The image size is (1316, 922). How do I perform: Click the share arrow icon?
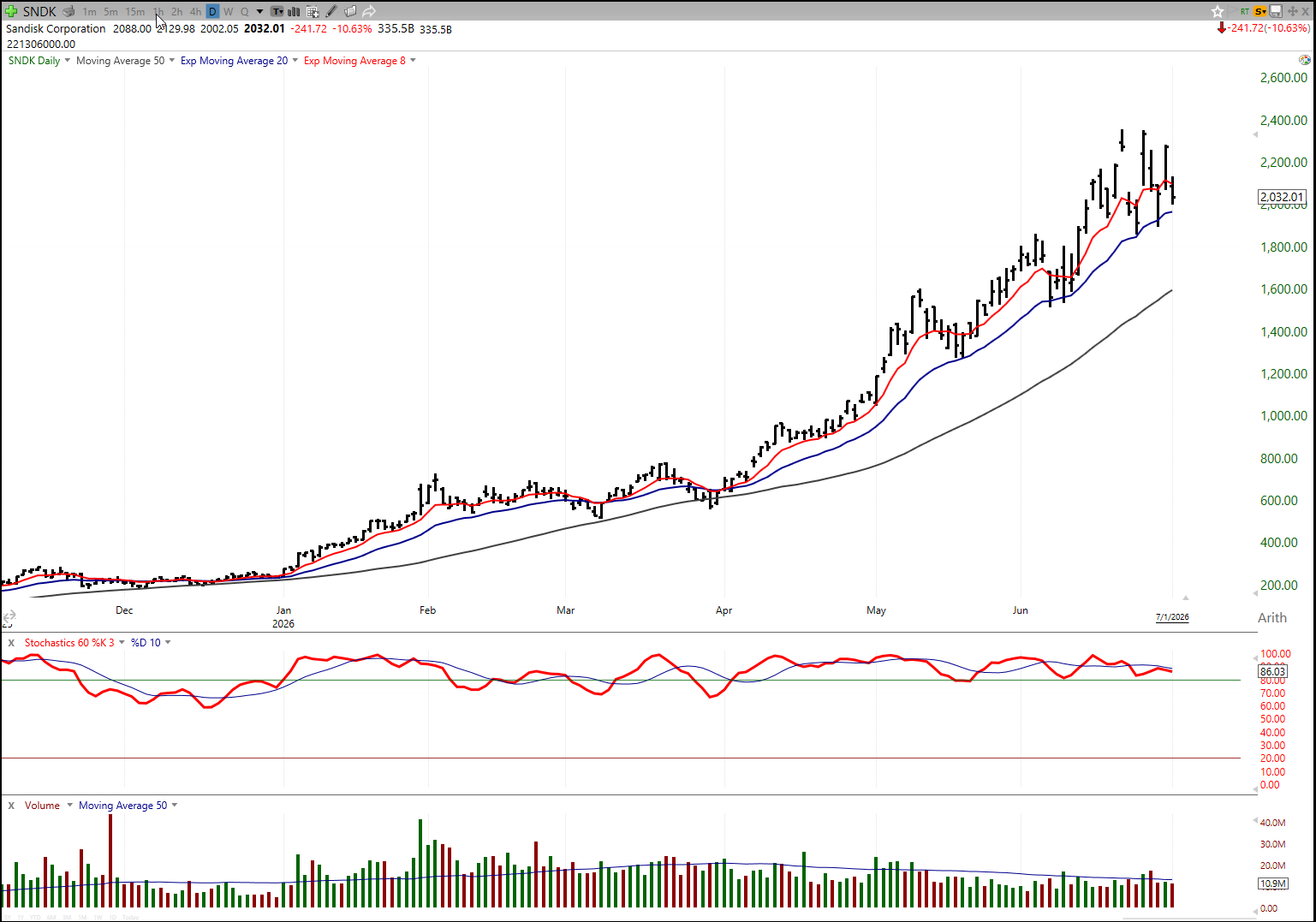click(x=369, y=11)
